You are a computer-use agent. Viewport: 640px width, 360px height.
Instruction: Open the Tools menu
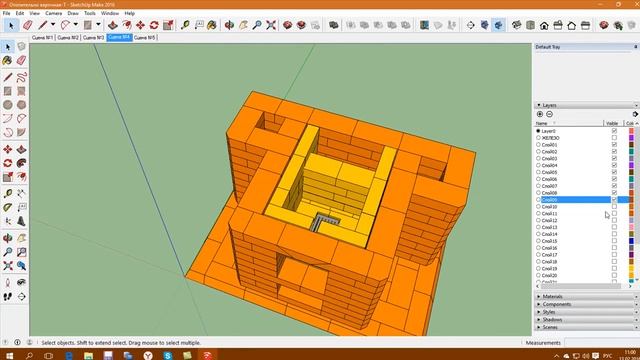coord(90,13)
